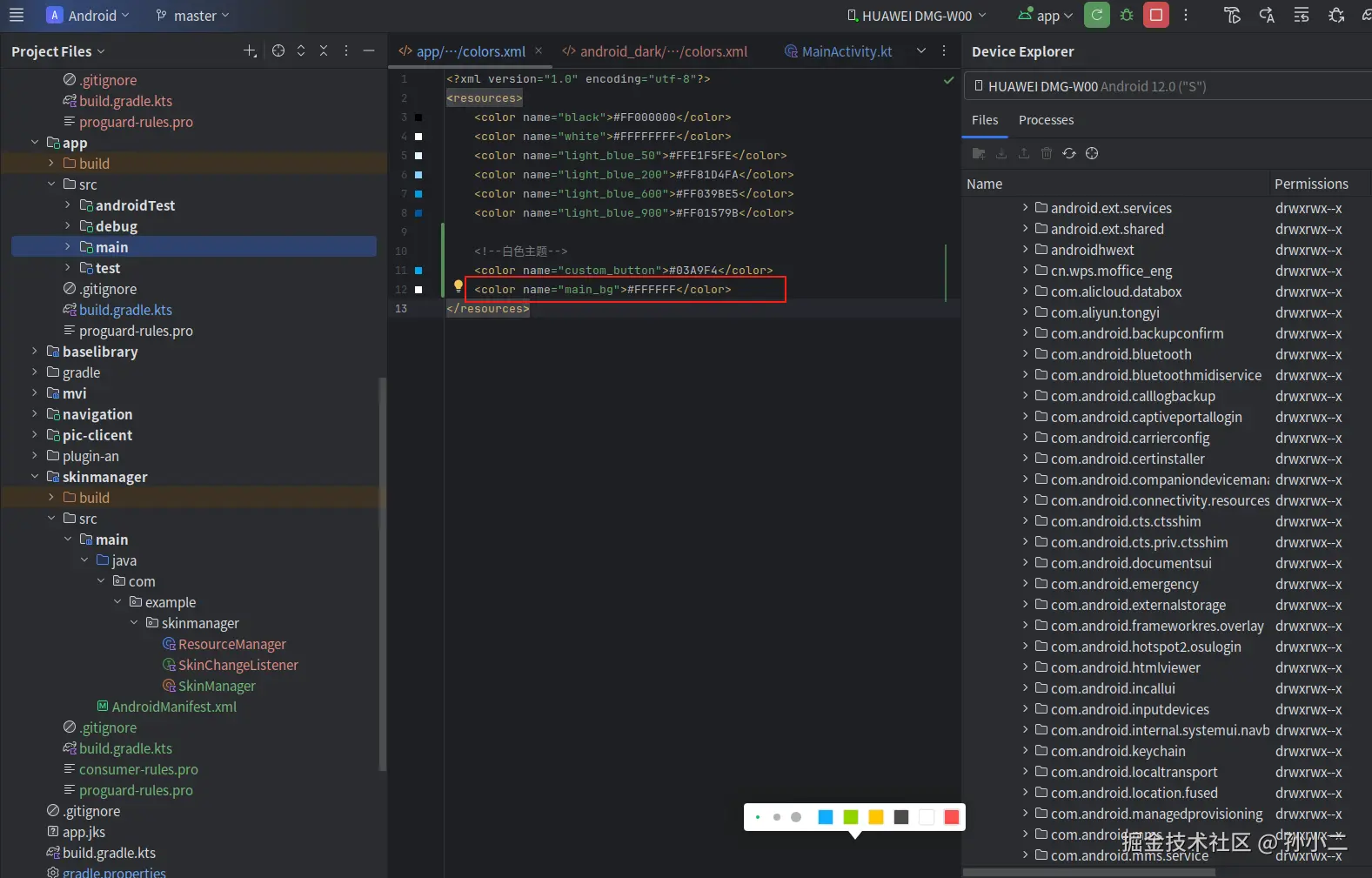Sort by Name column header

click(x=1114, y=184)
